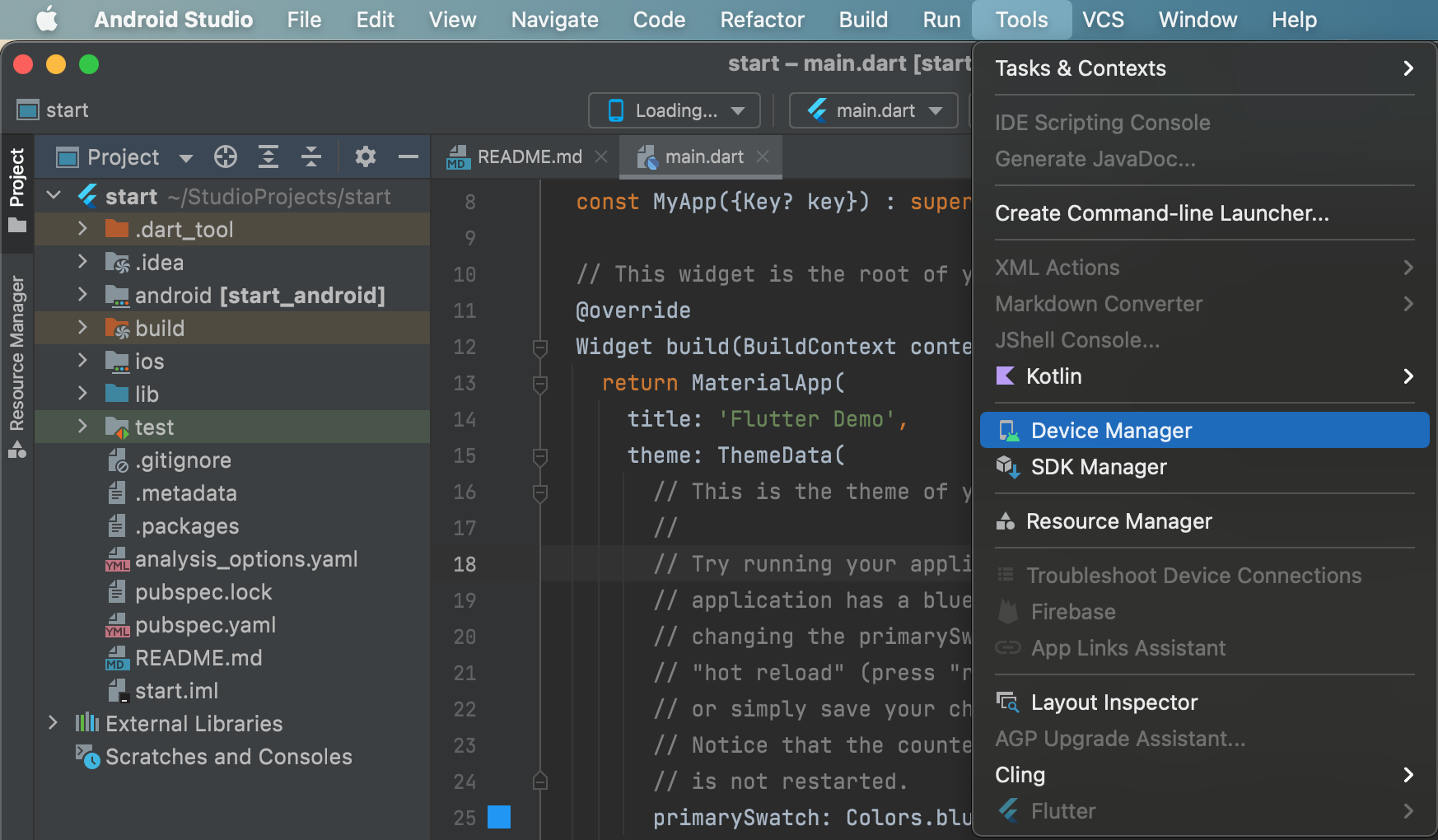Expand the .idea folder
This screenshot has width=1438, height=840.
point(82,262)
